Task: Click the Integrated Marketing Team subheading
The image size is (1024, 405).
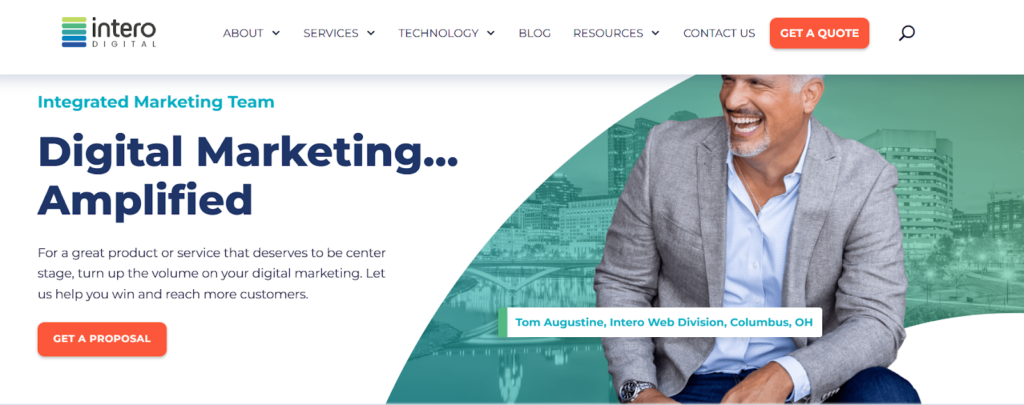Action: coord(156,102)
